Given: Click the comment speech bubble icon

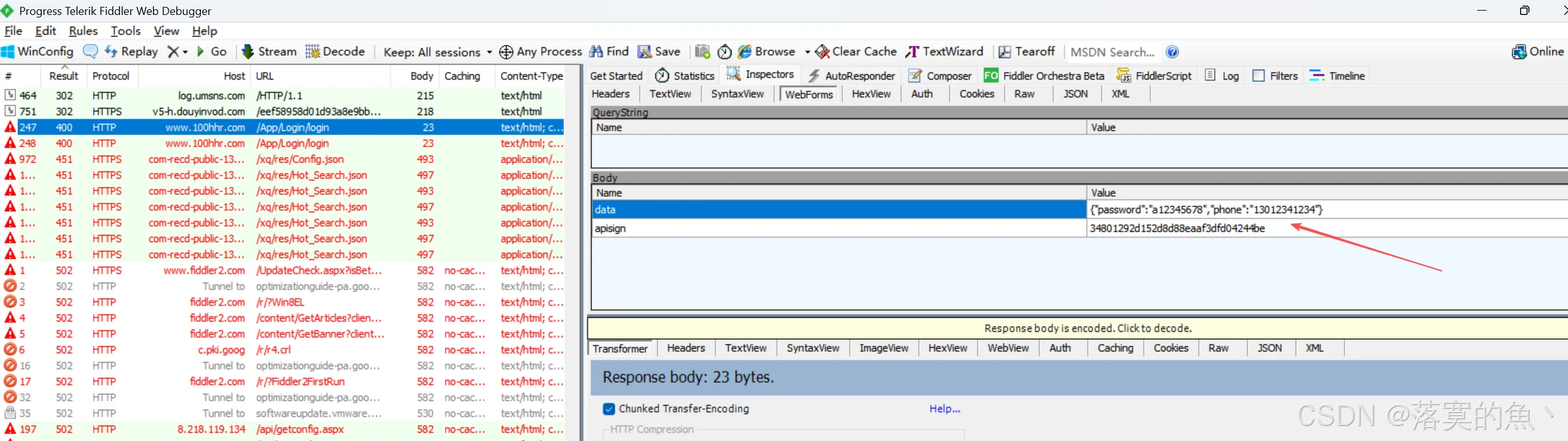Looking at the screenshot, I should pos(90,52).
